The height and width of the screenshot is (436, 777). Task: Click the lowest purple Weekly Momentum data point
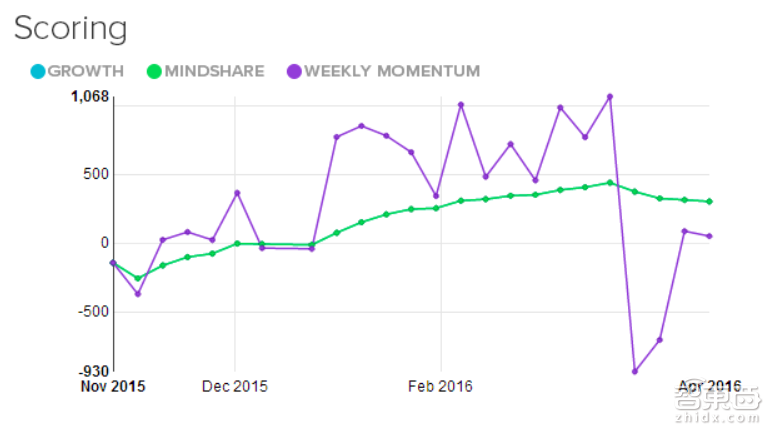(x=635, y=371)
